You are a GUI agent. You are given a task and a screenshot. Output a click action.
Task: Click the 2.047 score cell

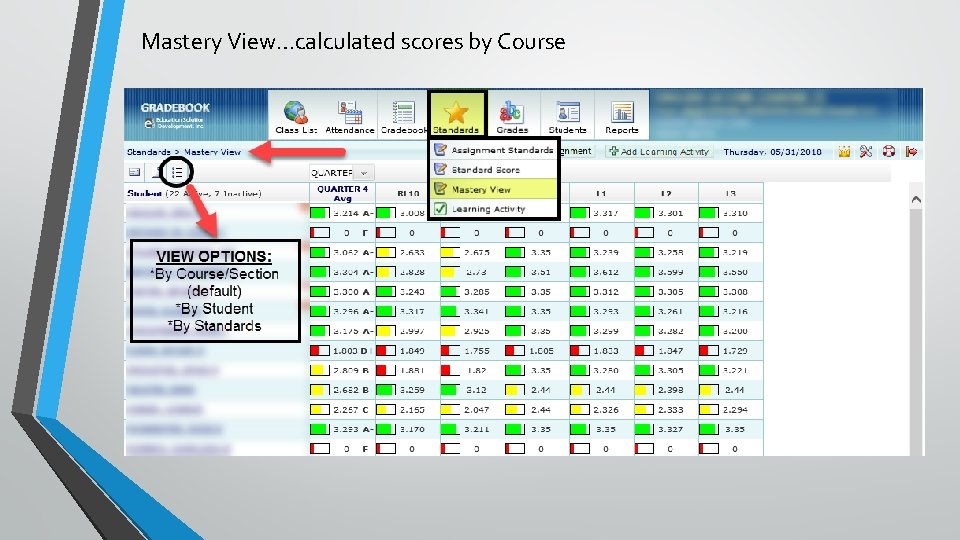pos(472,410)
